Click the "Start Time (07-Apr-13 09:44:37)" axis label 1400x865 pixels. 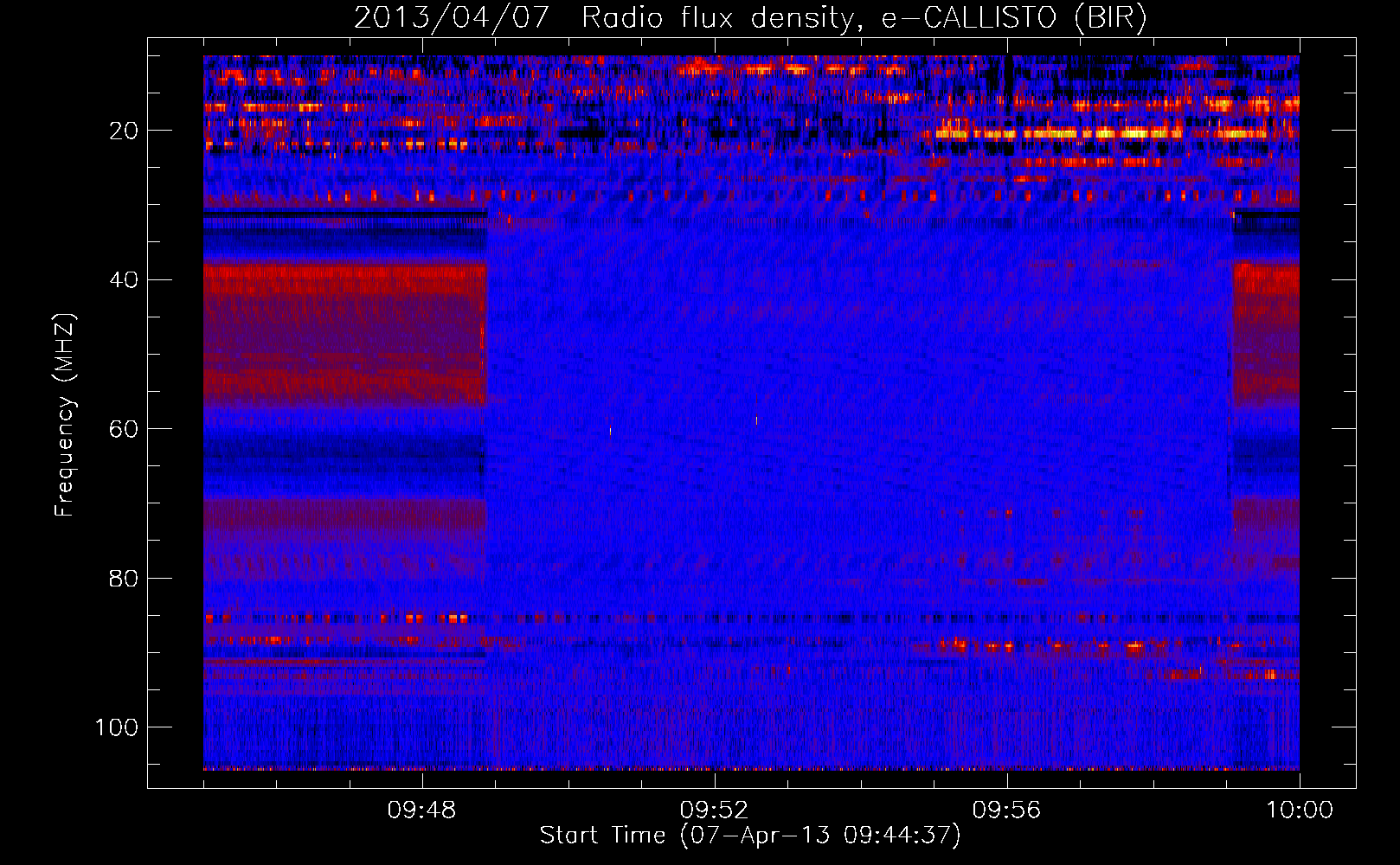coord(750,836)
